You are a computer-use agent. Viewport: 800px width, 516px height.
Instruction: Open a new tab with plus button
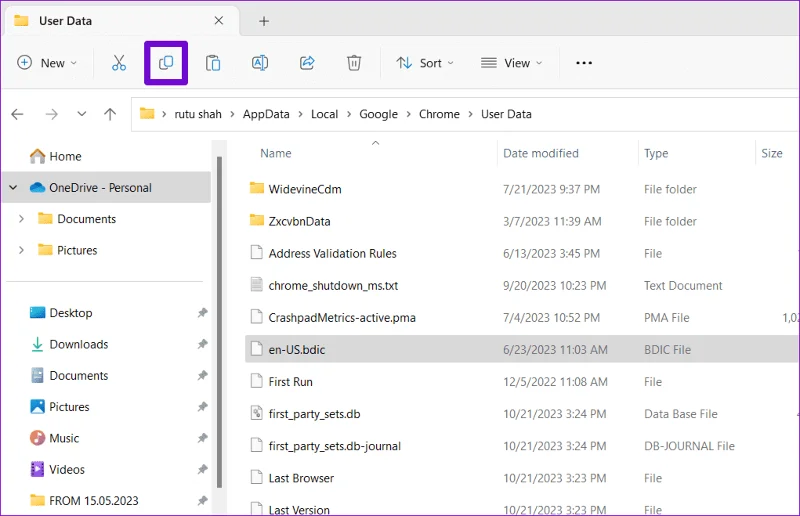click(264, 21)
